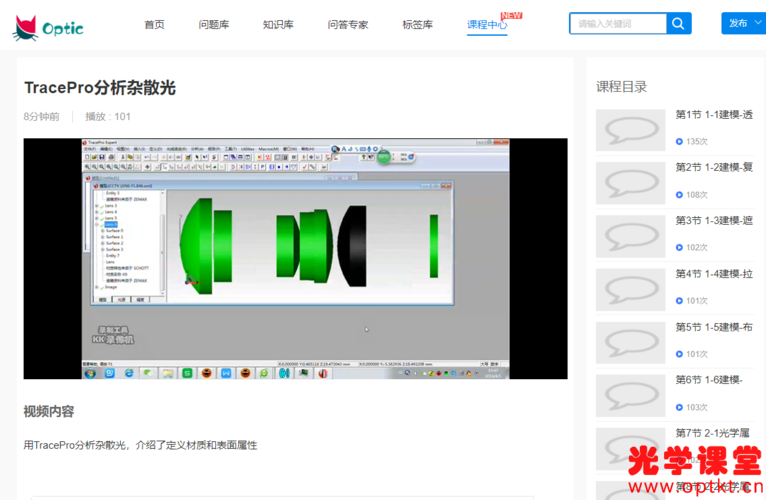Screen dimensions: 766x500
Task: Play the TracePro video player
Action: (x=296, y=259)
